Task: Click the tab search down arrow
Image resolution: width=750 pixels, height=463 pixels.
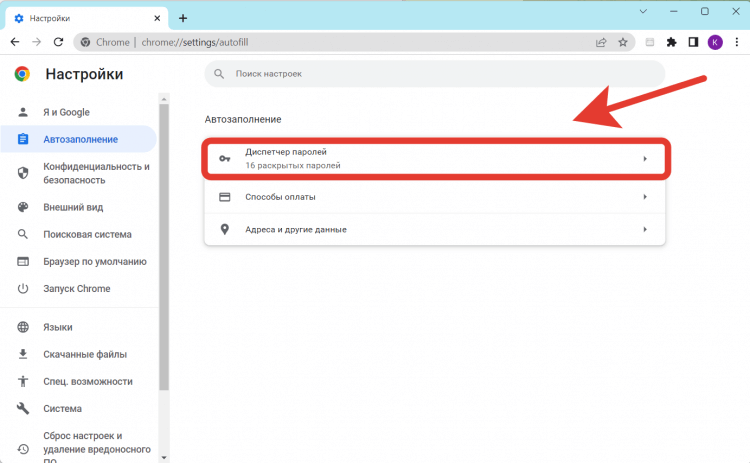Action: coord(643,11)
